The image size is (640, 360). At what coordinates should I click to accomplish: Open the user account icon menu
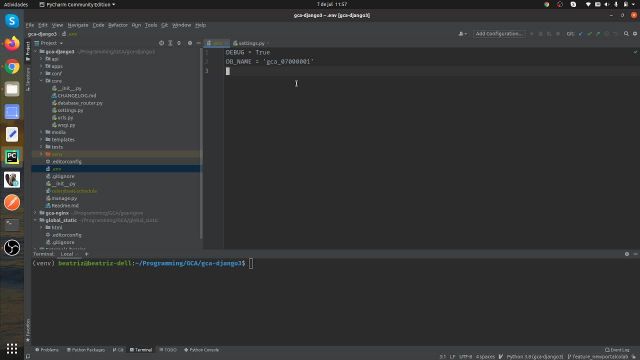click(462, 34)
